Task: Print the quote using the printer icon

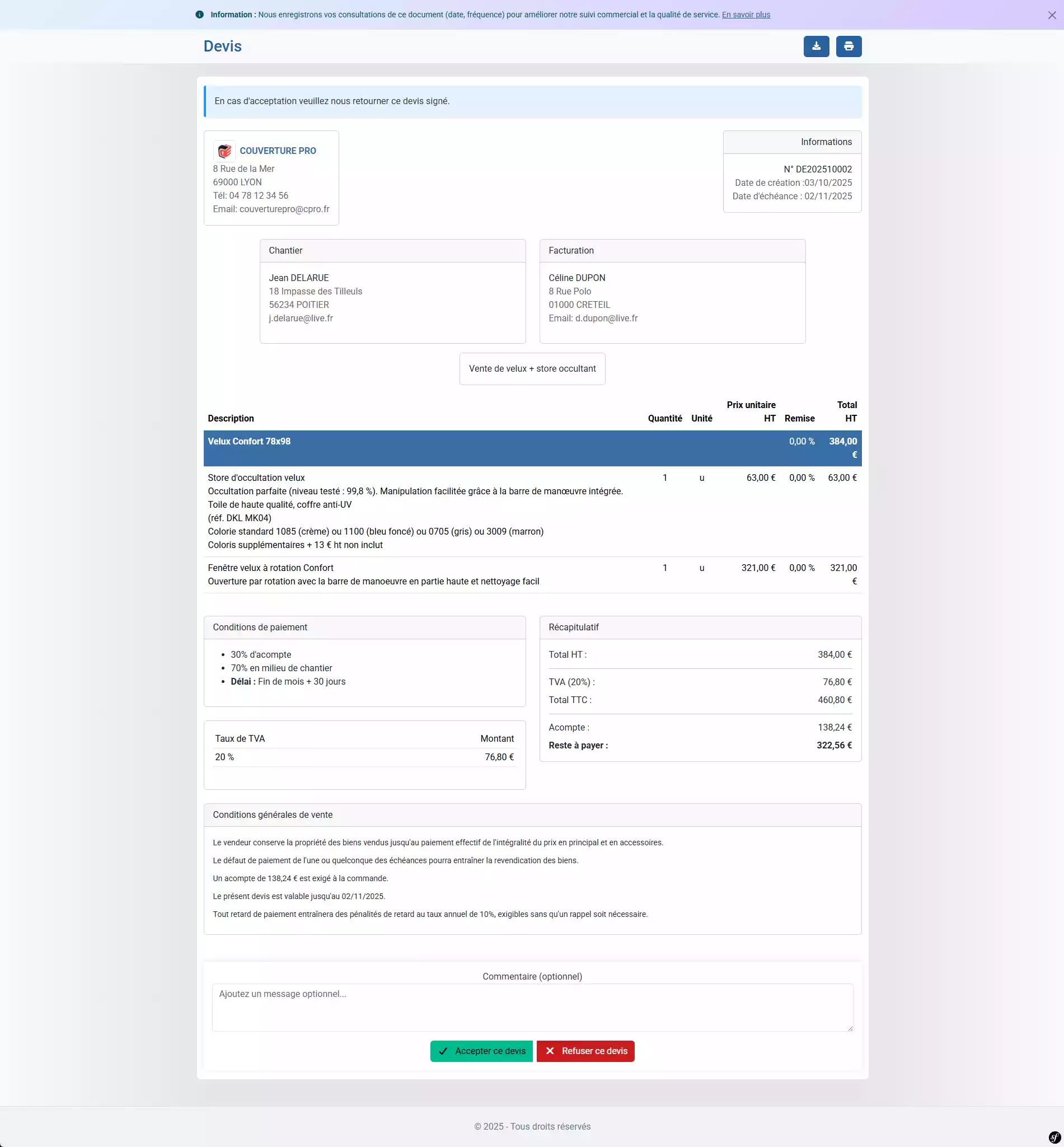Action: [849, 46]
